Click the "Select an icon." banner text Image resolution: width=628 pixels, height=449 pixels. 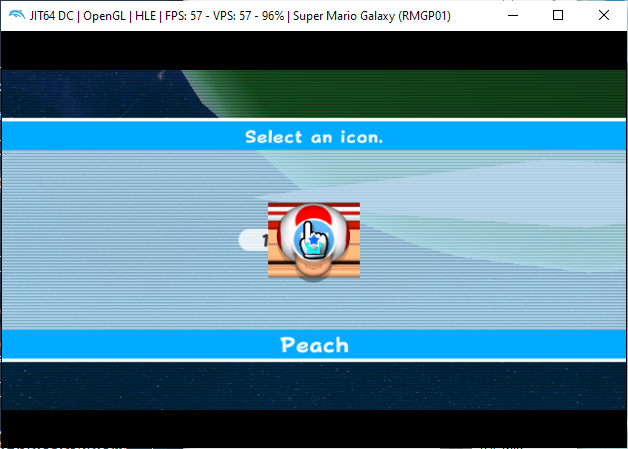coord(314,137)
